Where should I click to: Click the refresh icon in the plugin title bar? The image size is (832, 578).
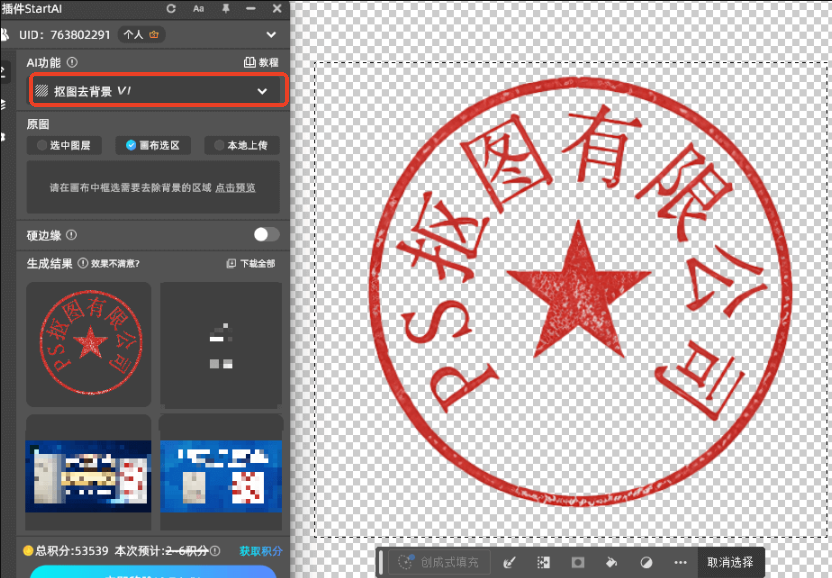point(171,8)
